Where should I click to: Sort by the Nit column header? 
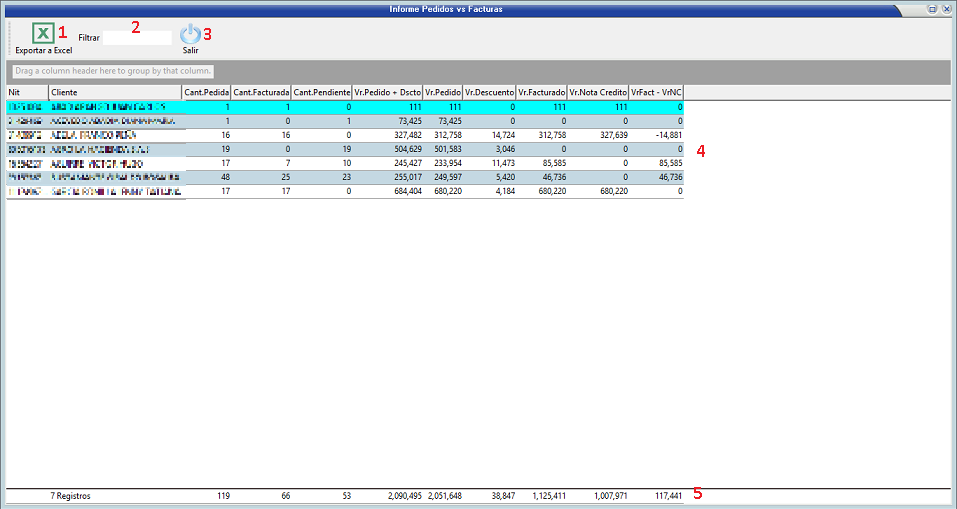pos(27,92)
